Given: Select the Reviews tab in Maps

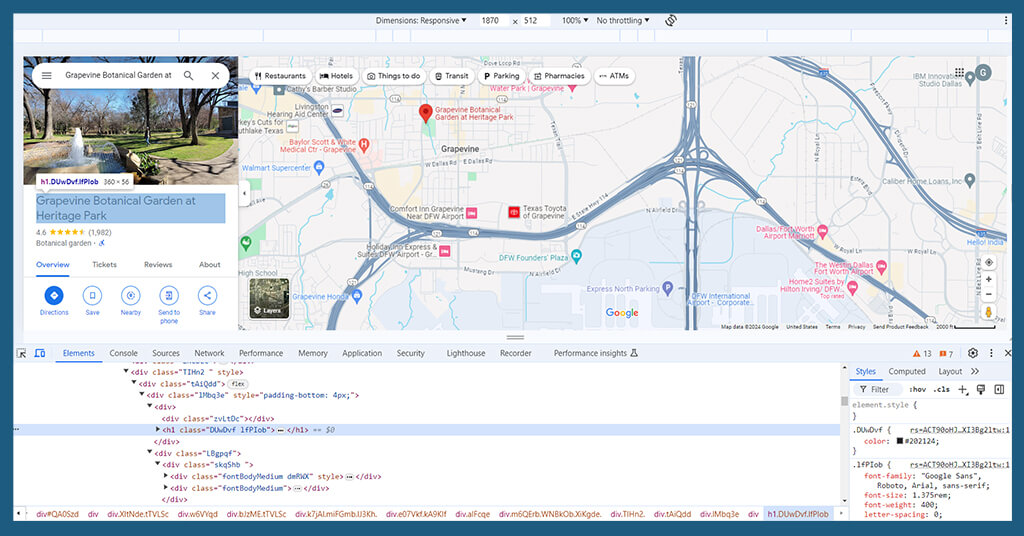Looking at the screenshot, I should [x=158, y=265].
